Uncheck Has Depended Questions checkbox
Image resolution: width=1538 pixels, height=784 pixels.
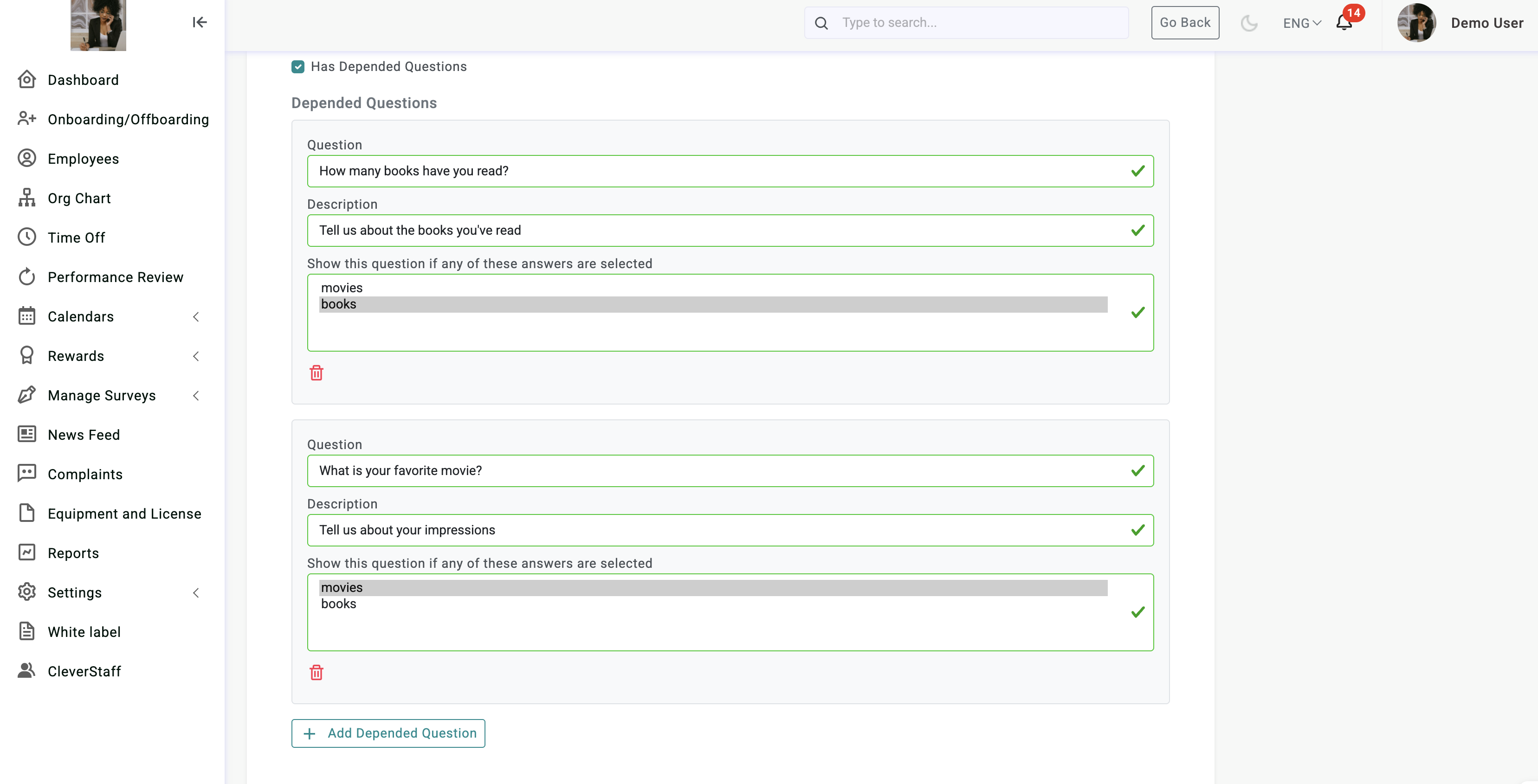(x=298, y=67)
